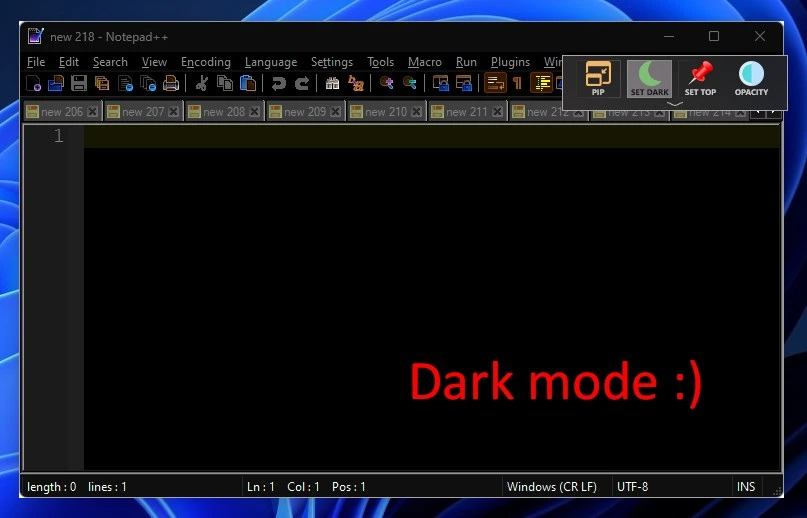Image resolution: width=807 pixels, height=518 pixels.
Task: Switch to the new 208 tab
Action: click(x=224, y=112)
